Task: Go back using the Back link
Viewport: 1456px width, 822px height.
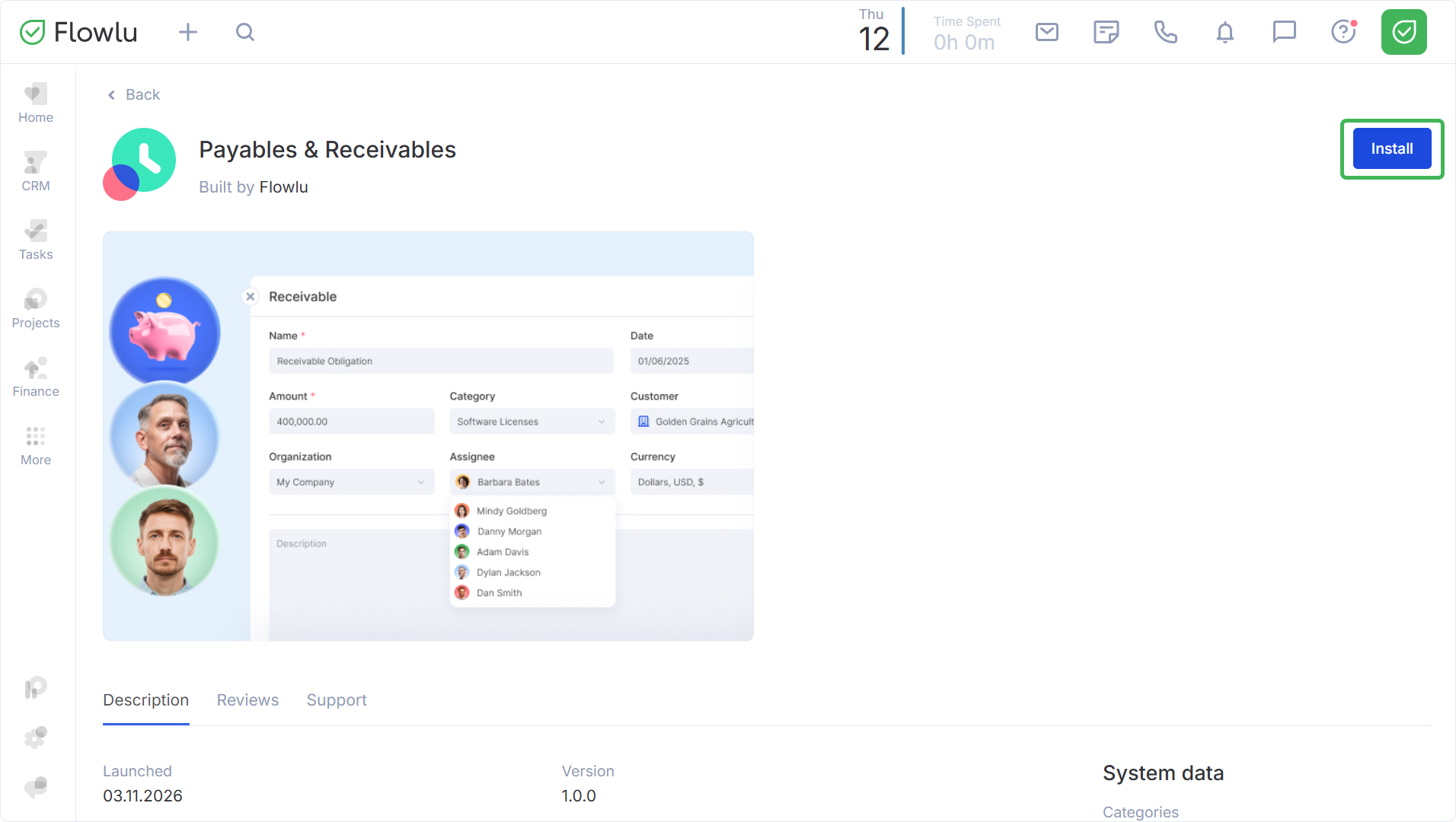Action: [134, 94]
